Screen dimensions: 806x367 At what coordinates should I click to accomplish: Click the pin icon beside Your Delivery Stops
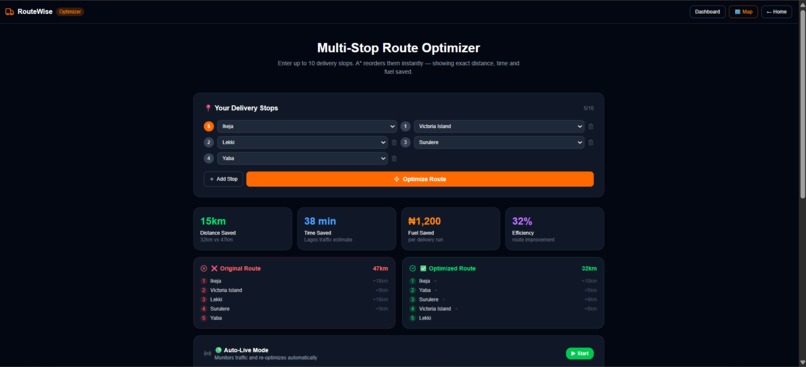[x=208, y=108]
